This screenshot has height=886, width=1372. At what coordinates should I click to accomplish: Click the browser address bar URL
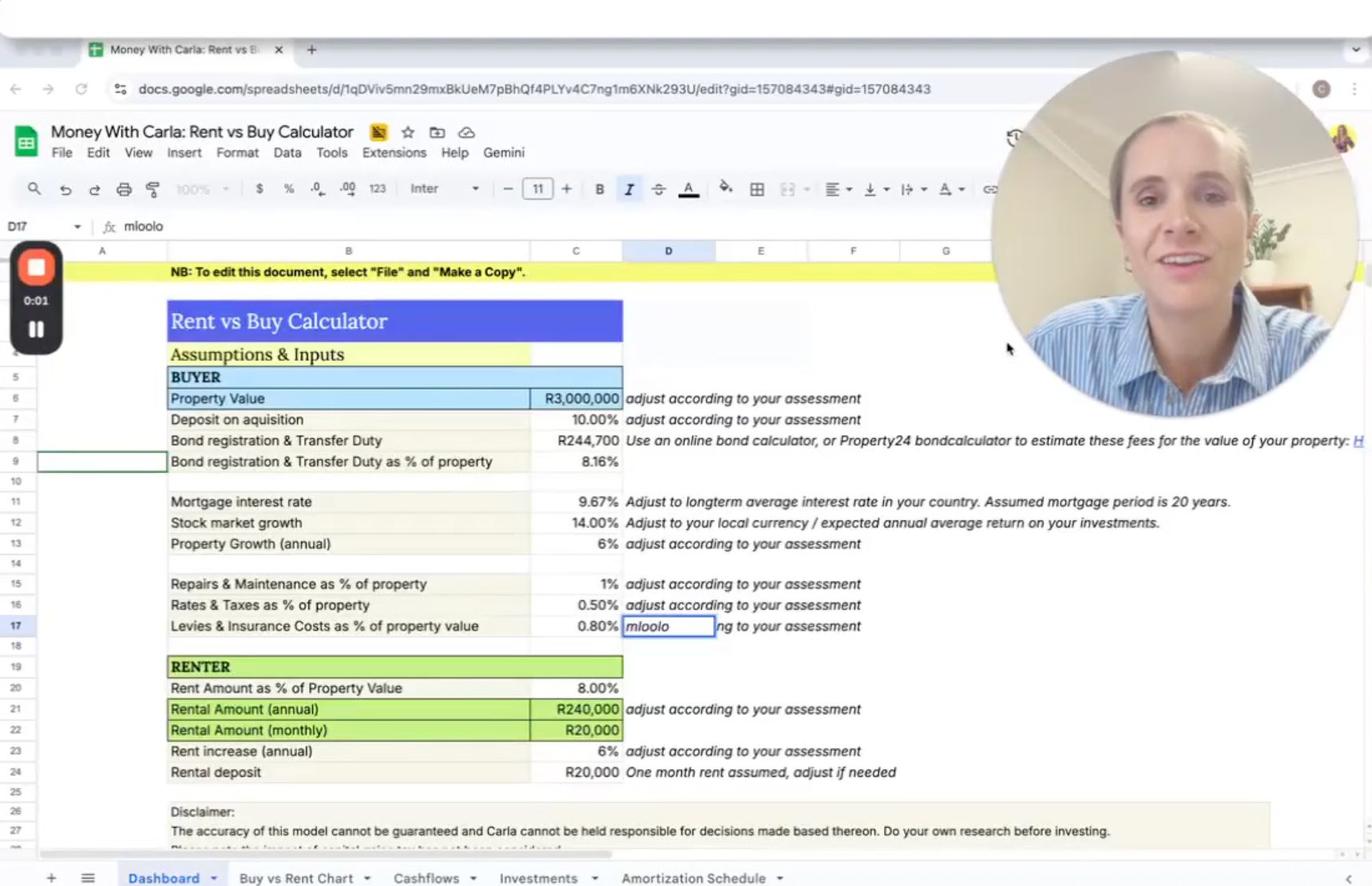(x=534, y=89)
